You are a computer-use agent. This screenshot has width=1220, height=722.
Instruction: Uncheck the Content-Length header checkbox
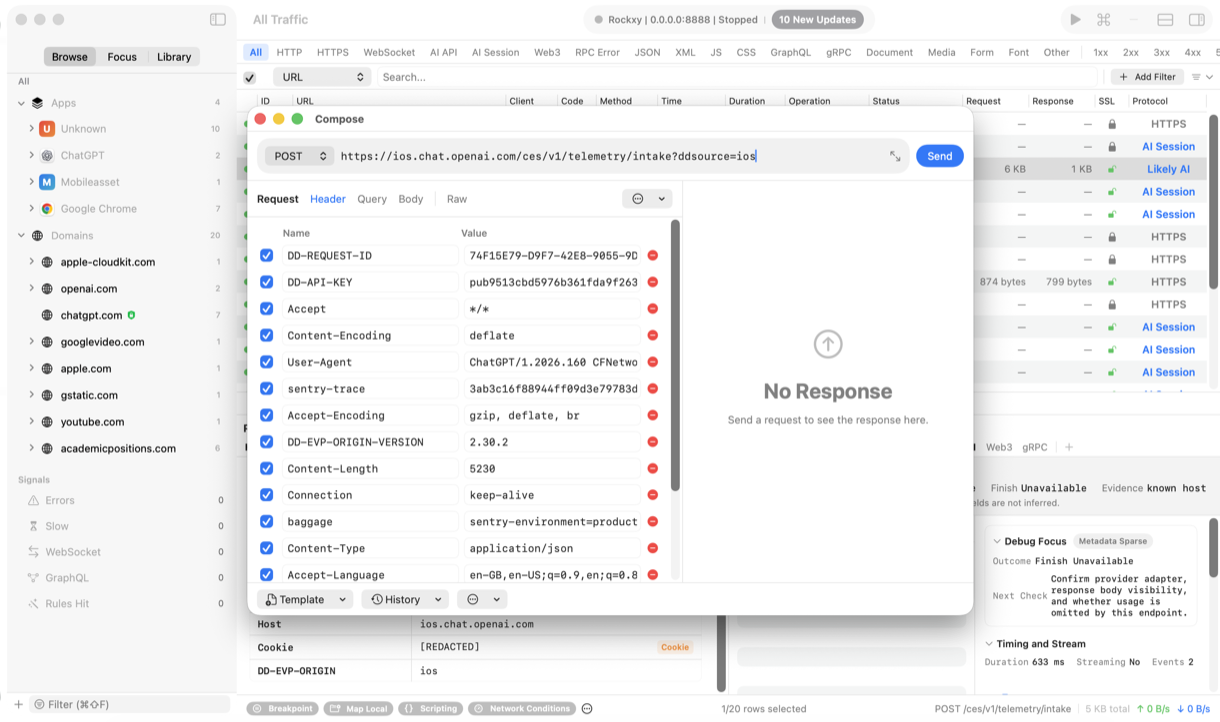tap(267, 468)
